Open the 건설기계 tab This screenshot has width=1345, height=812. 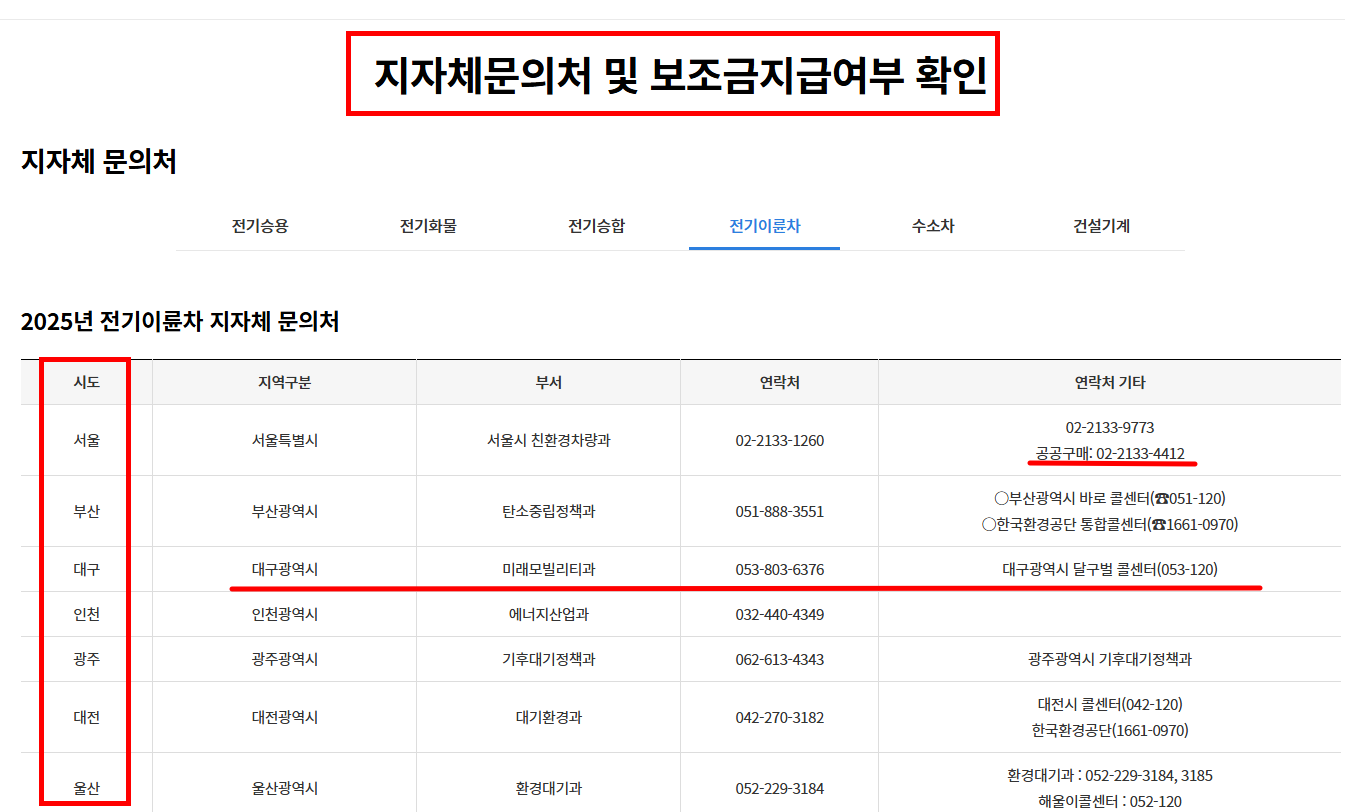pos(1100,226)
